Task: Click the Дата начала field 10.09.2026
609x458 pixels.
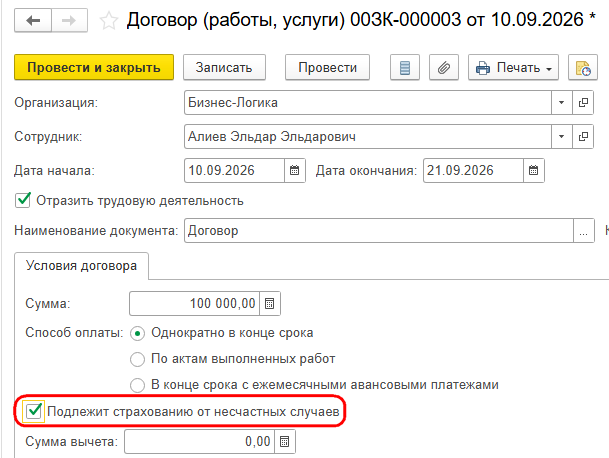Action: click(x=234, y=170)
